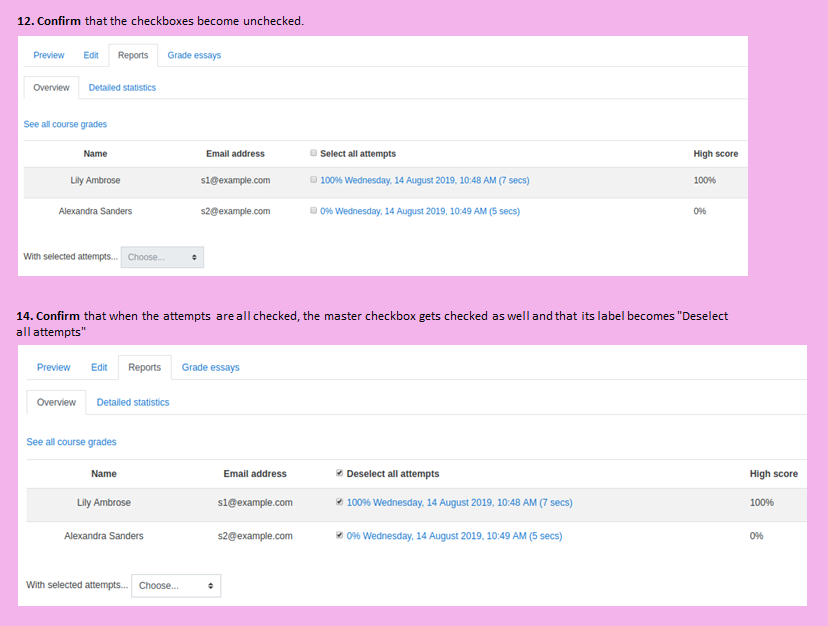Open Alexandra Sanders 0% attempt link in lower panel

[454, 536]
